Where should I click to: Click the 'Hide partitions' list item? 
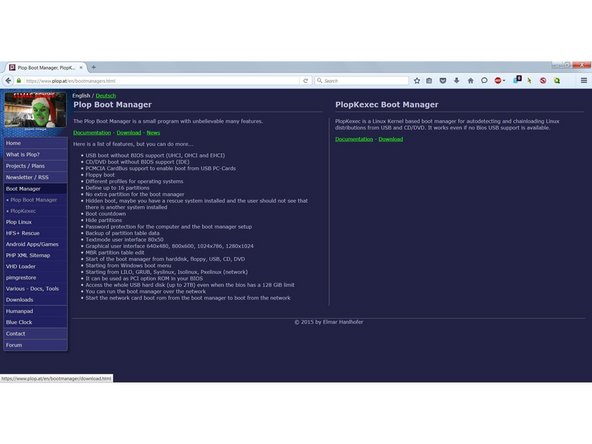(x=103, y=220)
